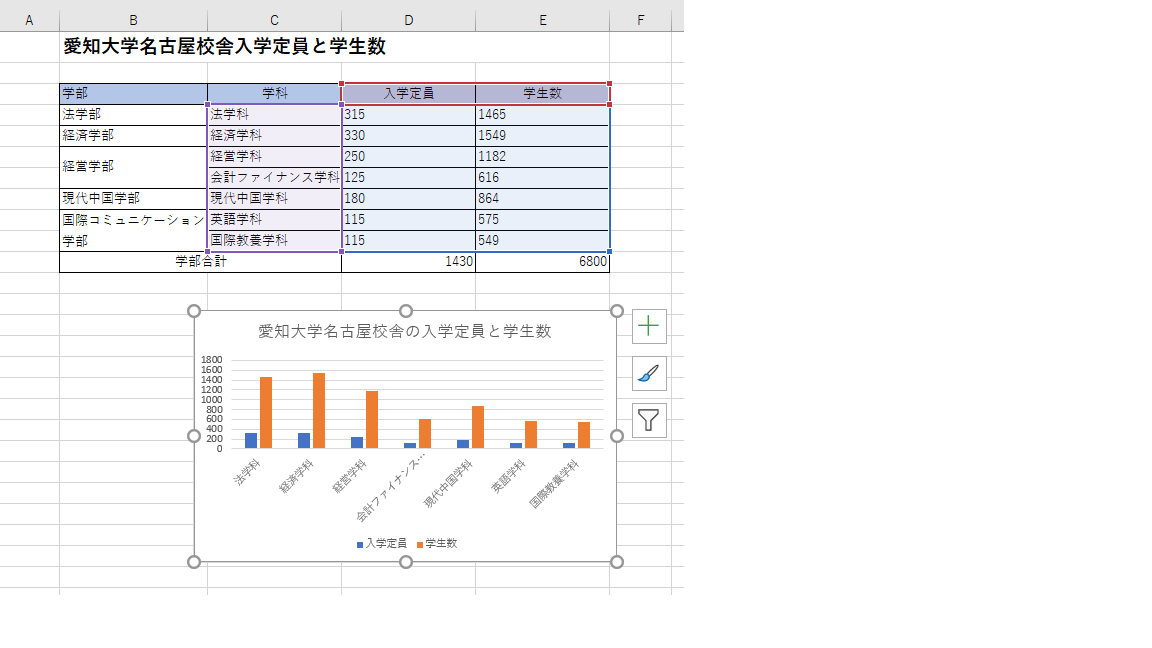Image resolution: width=1152 pixels, height=648 pixels.
Task: Click the 入学定員 legend entry
Action: pyautogui.click(x=381, y=544)
